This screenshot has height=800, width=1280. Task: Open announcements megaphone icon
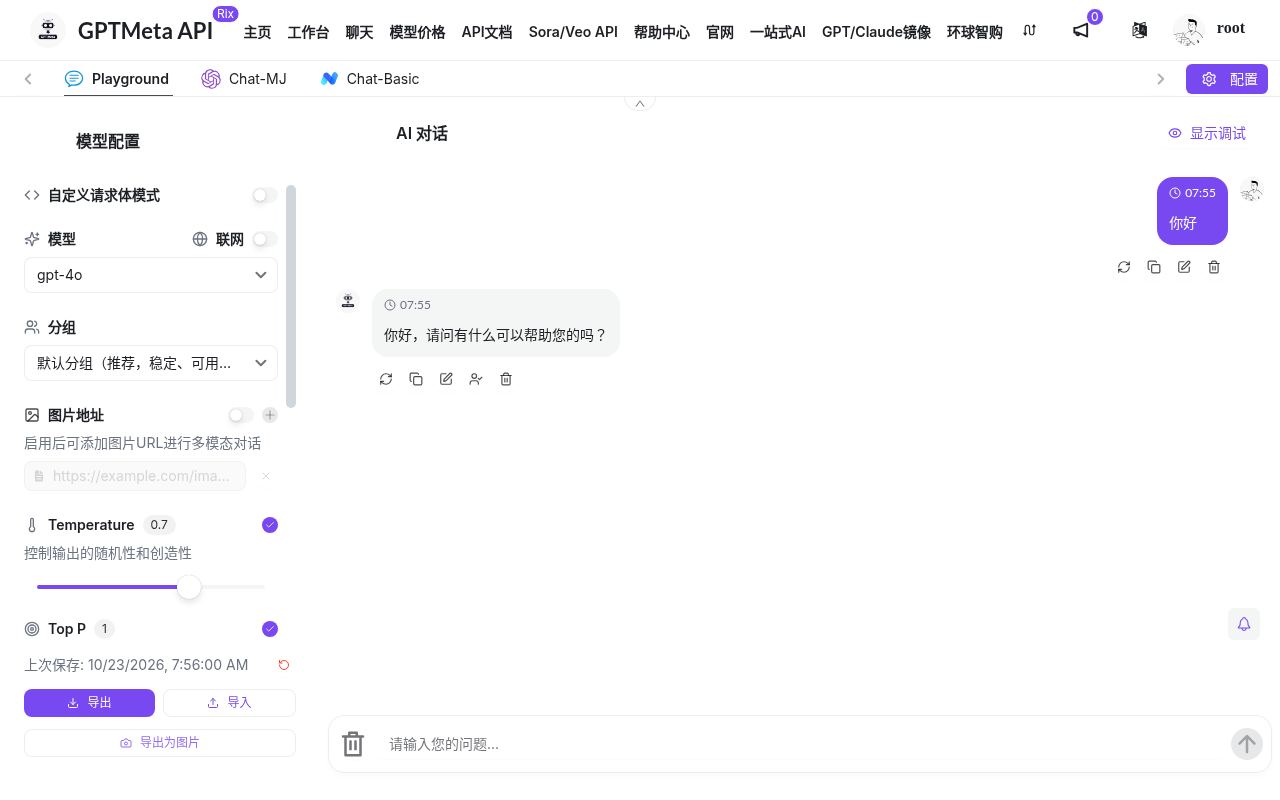click(1081, 31)
